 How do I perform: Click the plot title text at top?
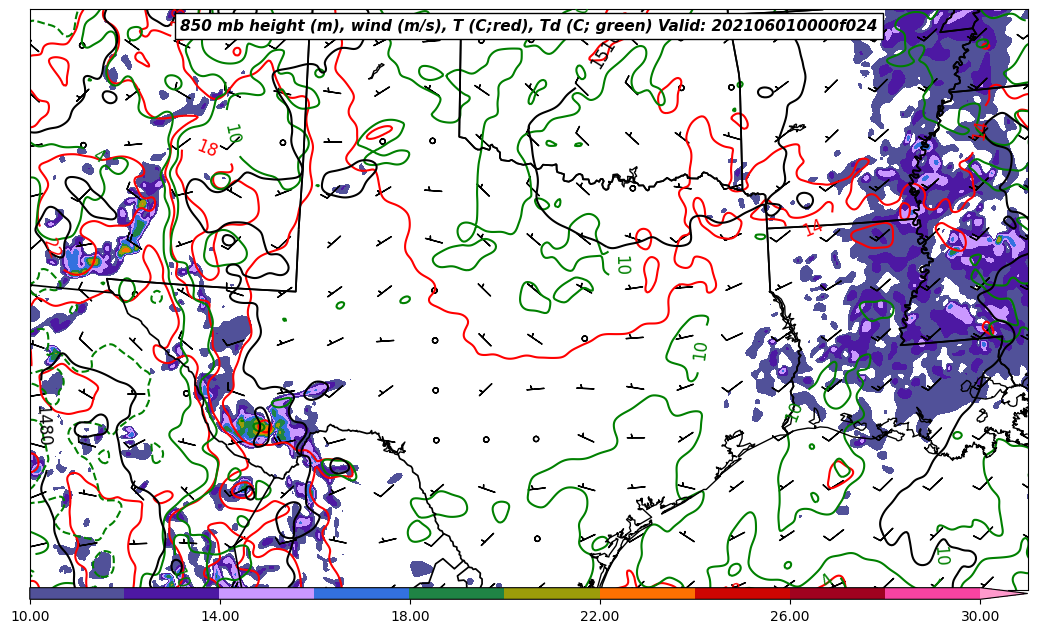coord(528,26)
